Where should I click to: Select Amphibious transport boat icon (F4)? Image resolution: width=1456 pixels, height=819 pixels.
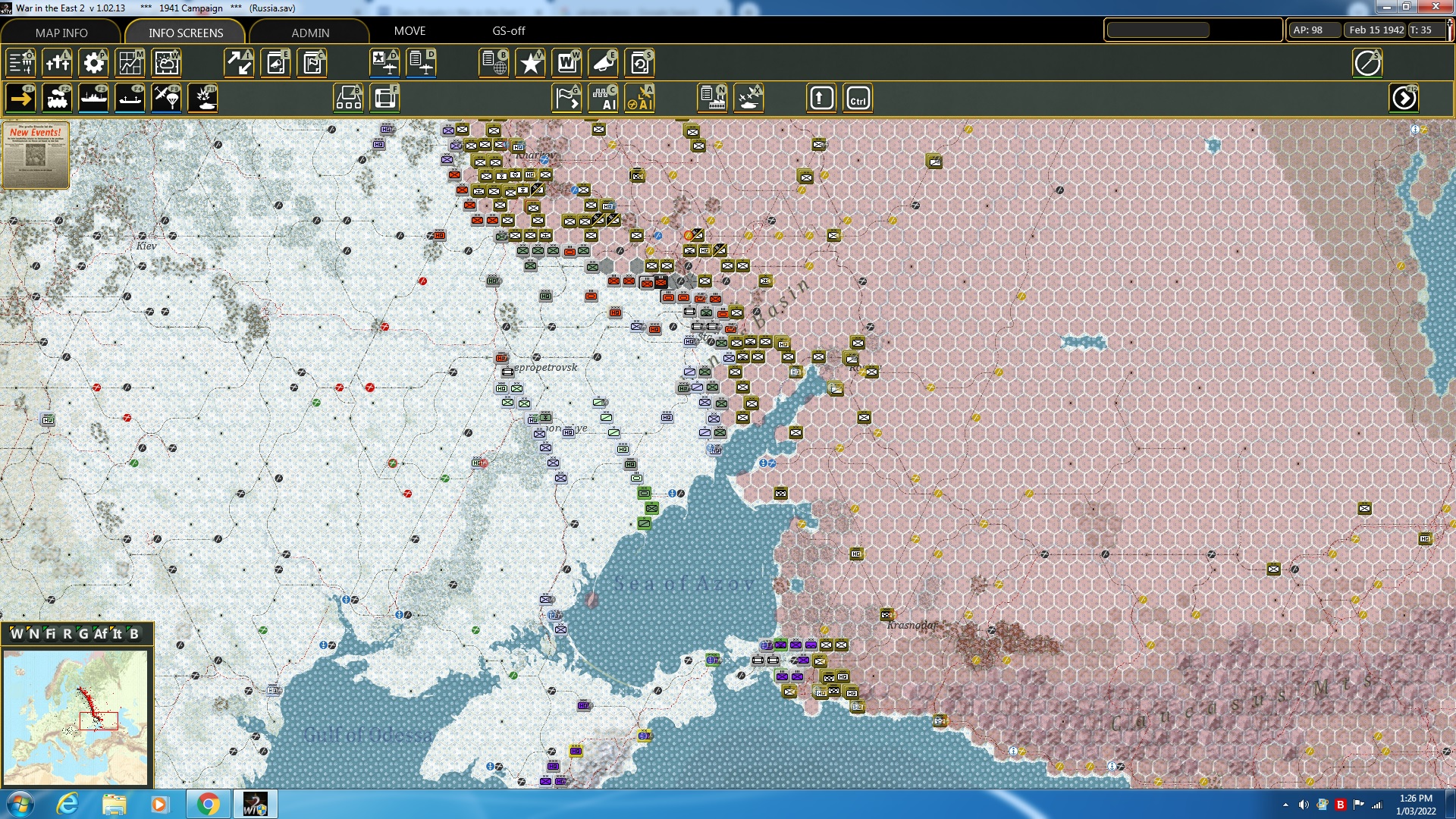(130, 98)
